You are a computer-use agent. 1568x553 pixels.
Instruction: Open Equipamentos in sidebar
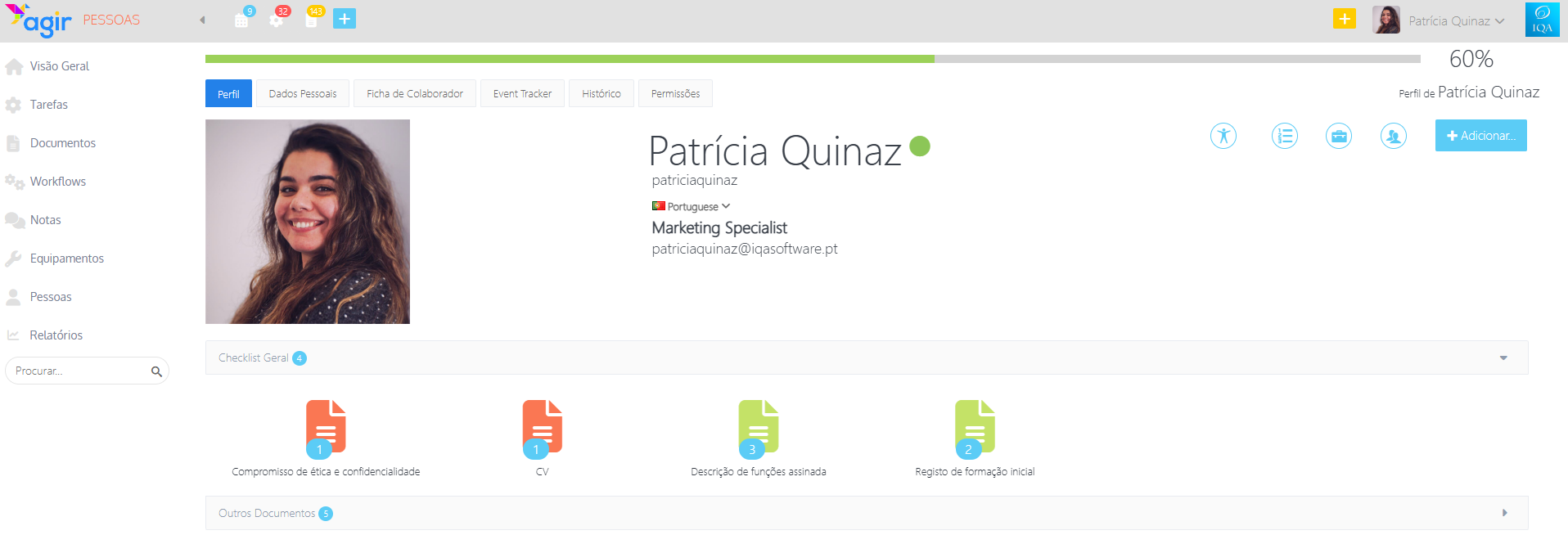point(67,259)
